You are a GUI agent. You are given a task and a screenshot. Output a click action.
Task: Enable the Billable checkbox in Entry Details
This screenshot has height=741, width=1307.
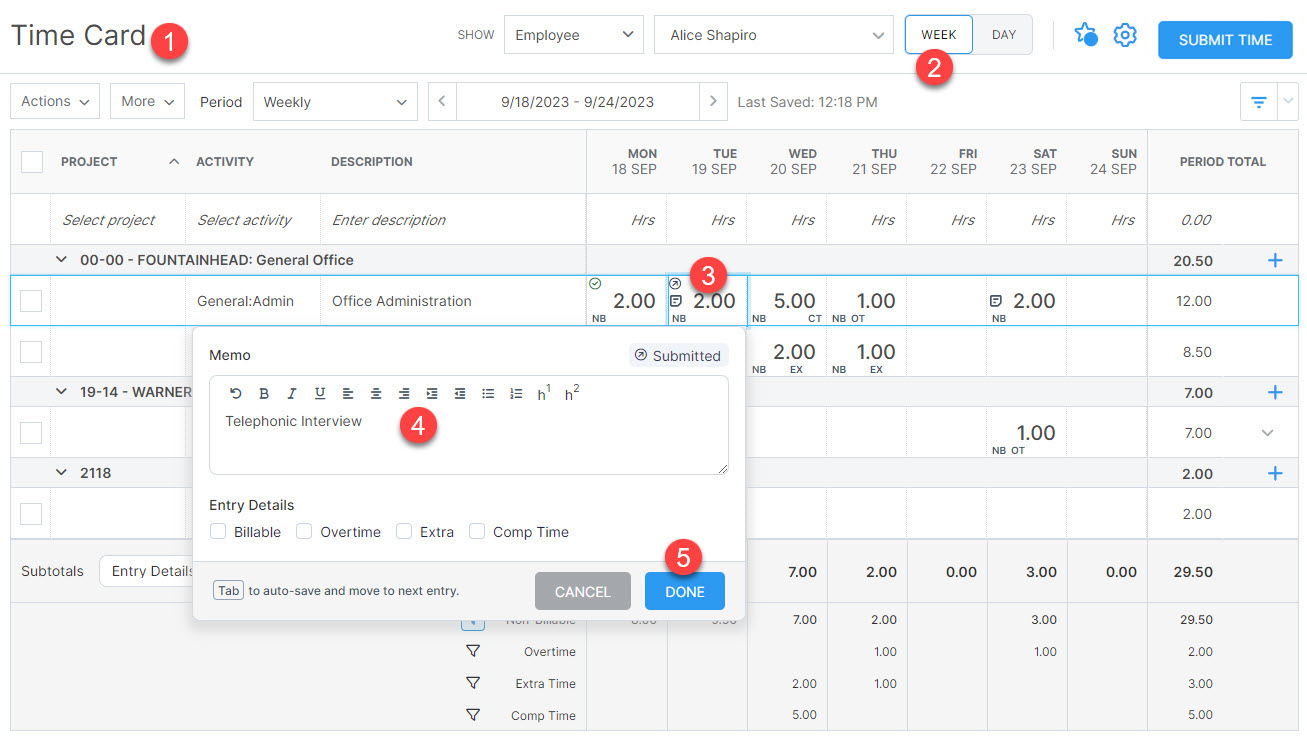[218, 531]
